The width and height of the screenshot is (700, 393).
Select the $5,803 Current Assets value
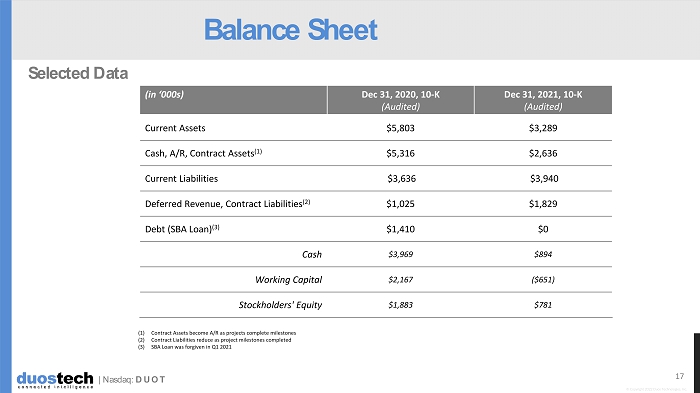coord(400,128)
